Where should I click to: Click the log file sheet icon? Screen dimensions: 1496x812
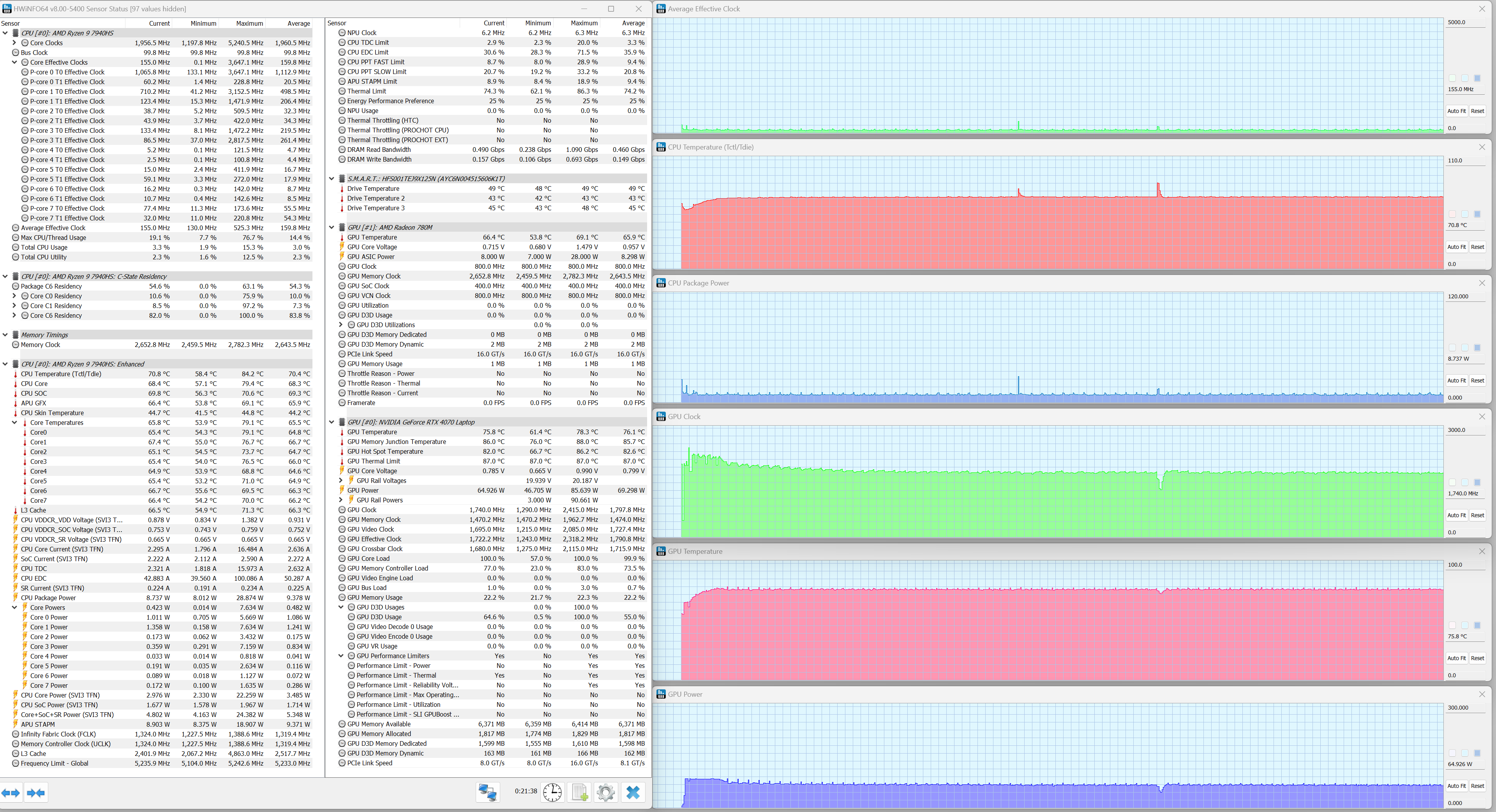580,792
